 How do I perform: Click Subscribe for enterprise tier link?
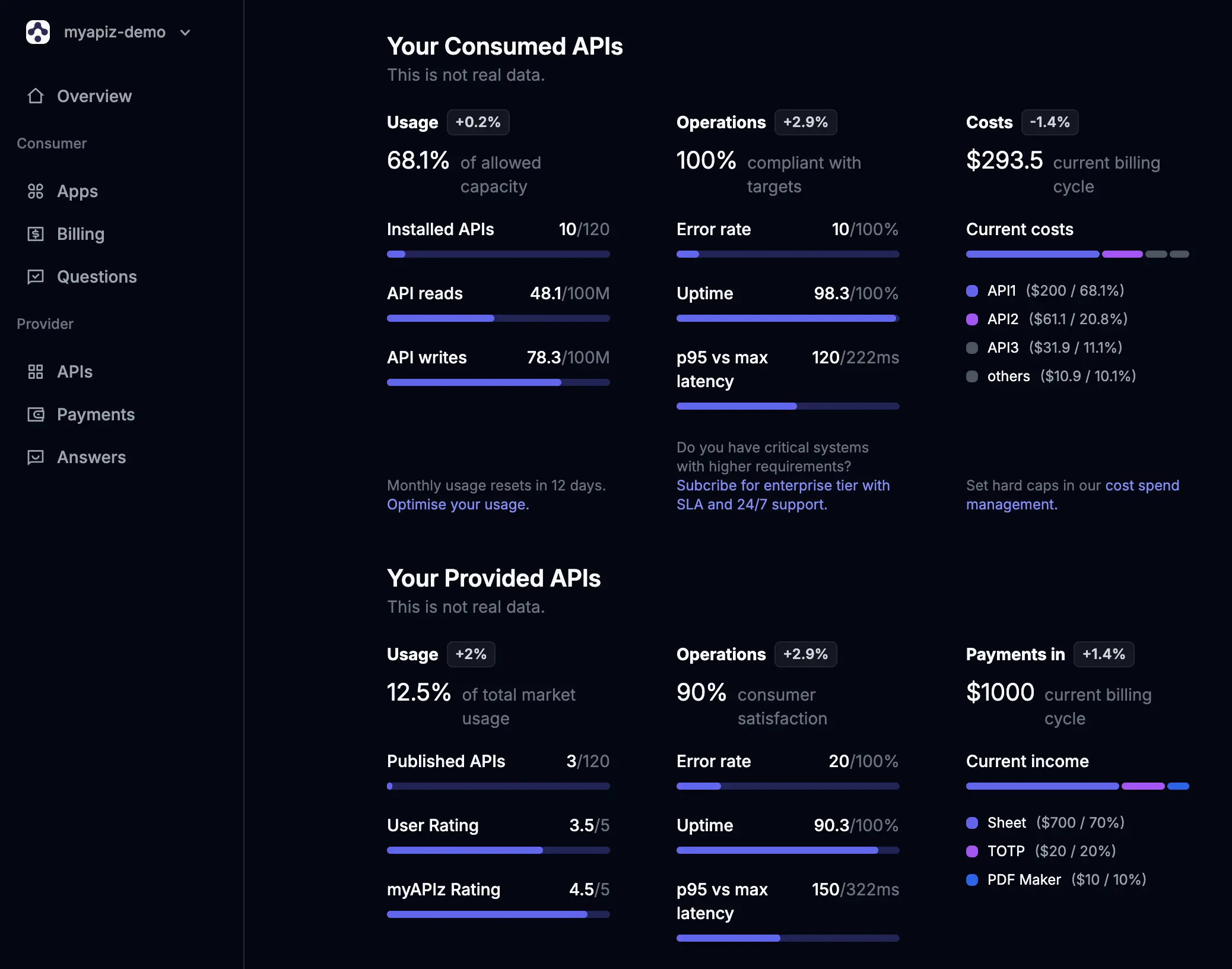point(783,495)
